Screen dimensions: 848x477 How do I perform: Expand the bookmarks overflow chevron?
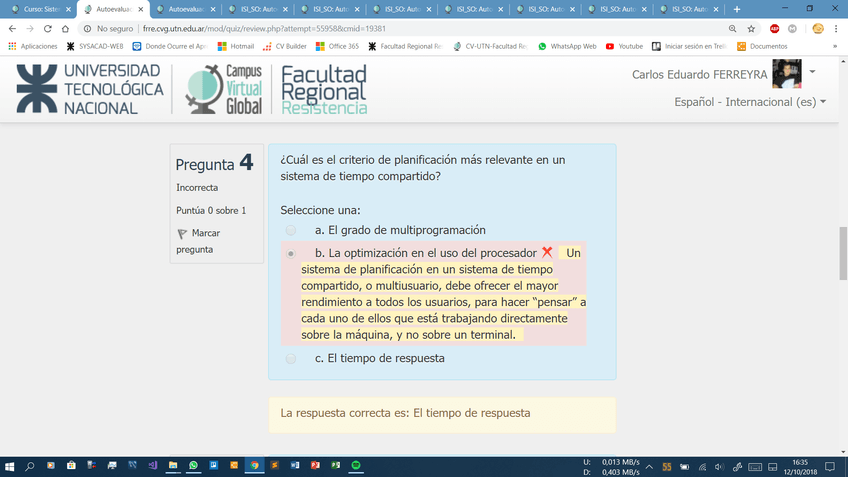pos(834,46)
